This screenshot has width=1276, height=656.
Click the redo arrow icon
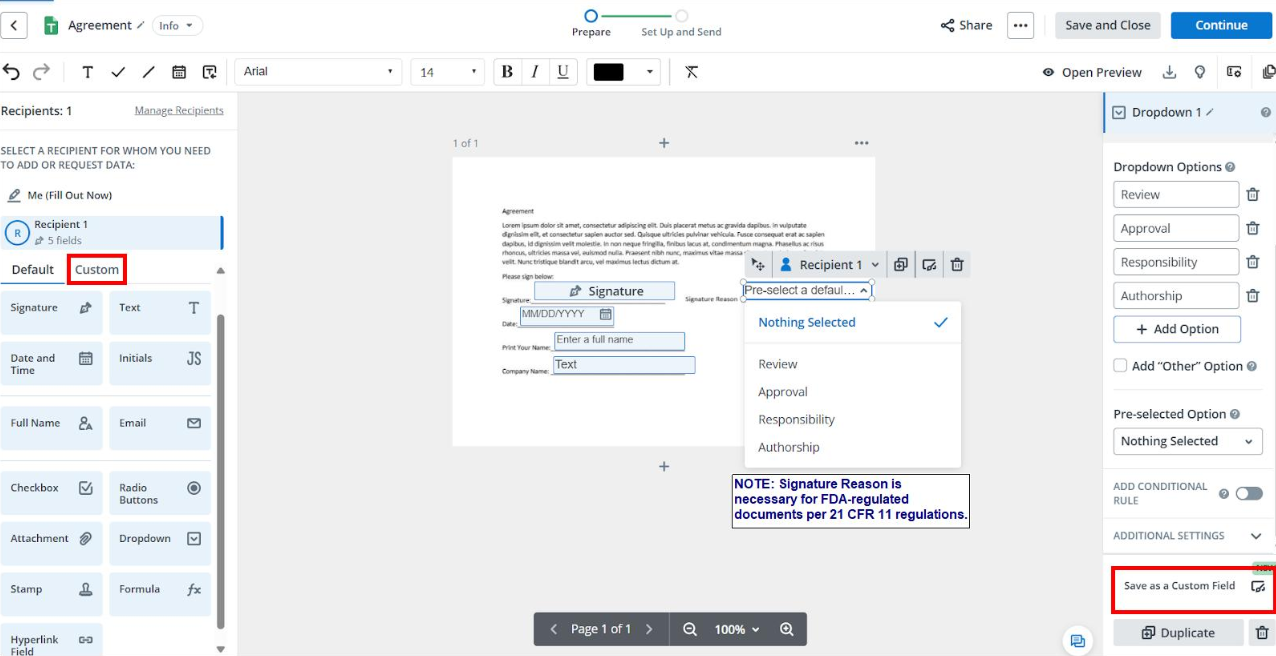(41, 72)
